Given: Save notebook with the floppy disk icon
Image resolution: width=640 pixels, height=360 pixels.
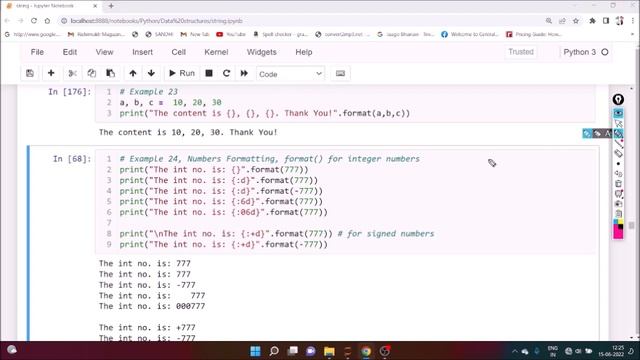Looking at the screenshot, I should click(x=30, y=73).
